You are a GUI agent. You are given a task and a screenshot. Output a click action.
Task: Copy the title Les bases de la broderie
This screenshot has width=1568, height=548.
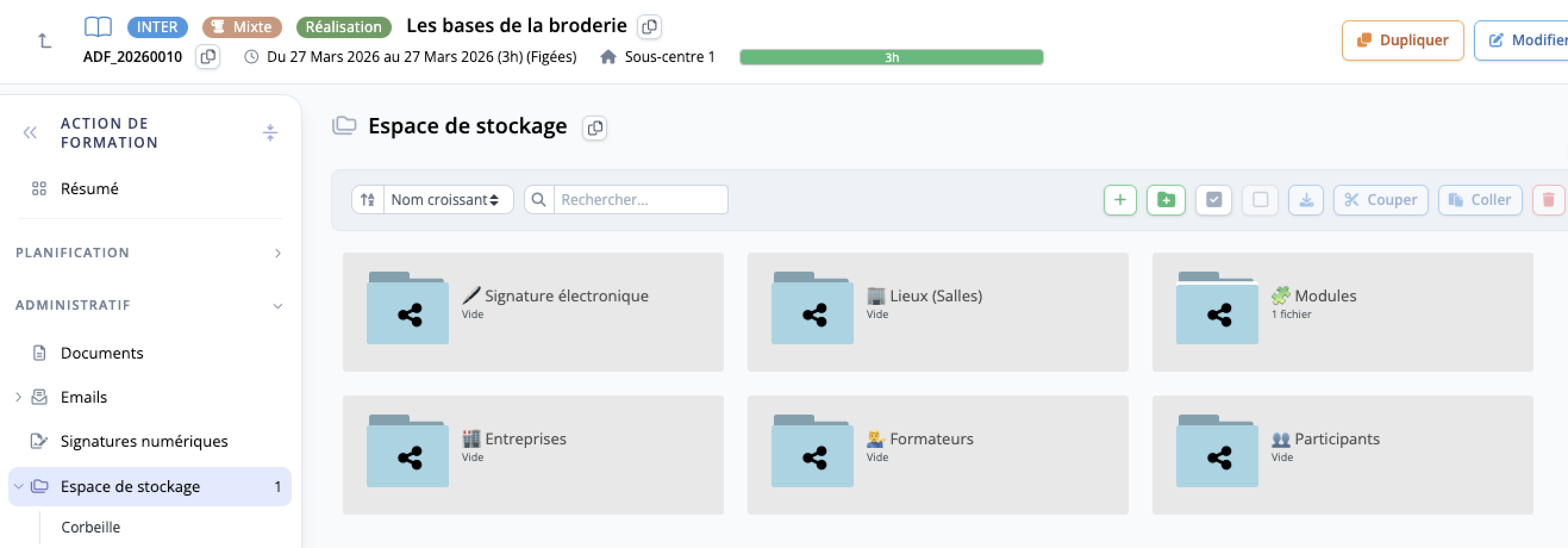point(649,27)
